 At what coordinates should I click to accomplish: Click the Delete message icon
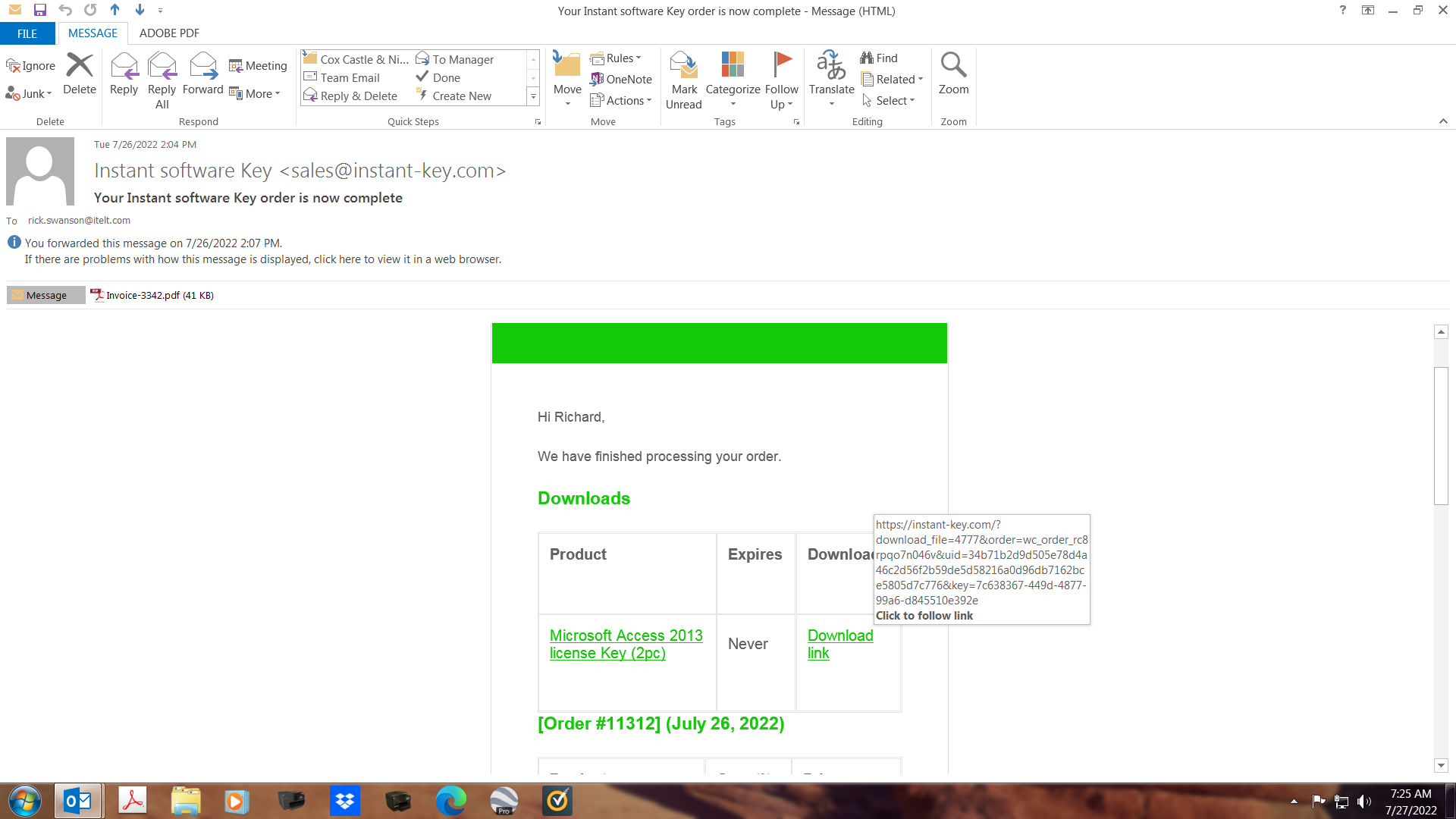pos(79,67)
